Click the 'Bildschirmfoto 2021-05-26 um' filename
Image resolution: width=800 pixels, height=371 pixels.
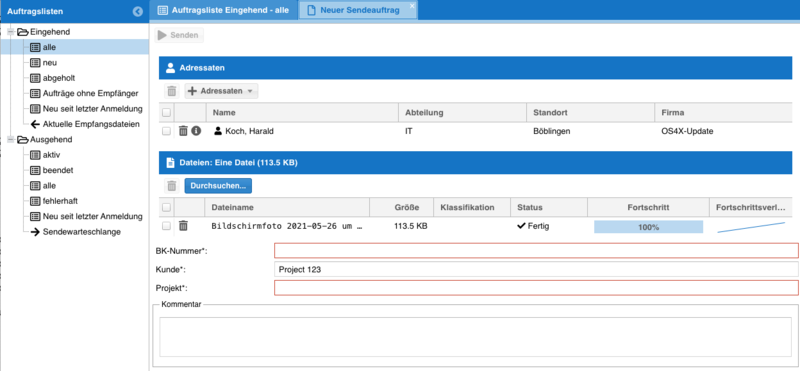(287, 227)
